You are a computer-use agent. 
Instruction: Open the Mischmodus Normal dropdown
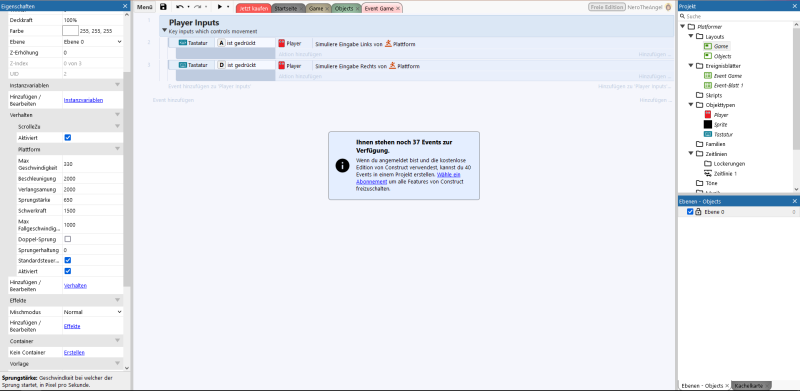click(x=92, y=312)
